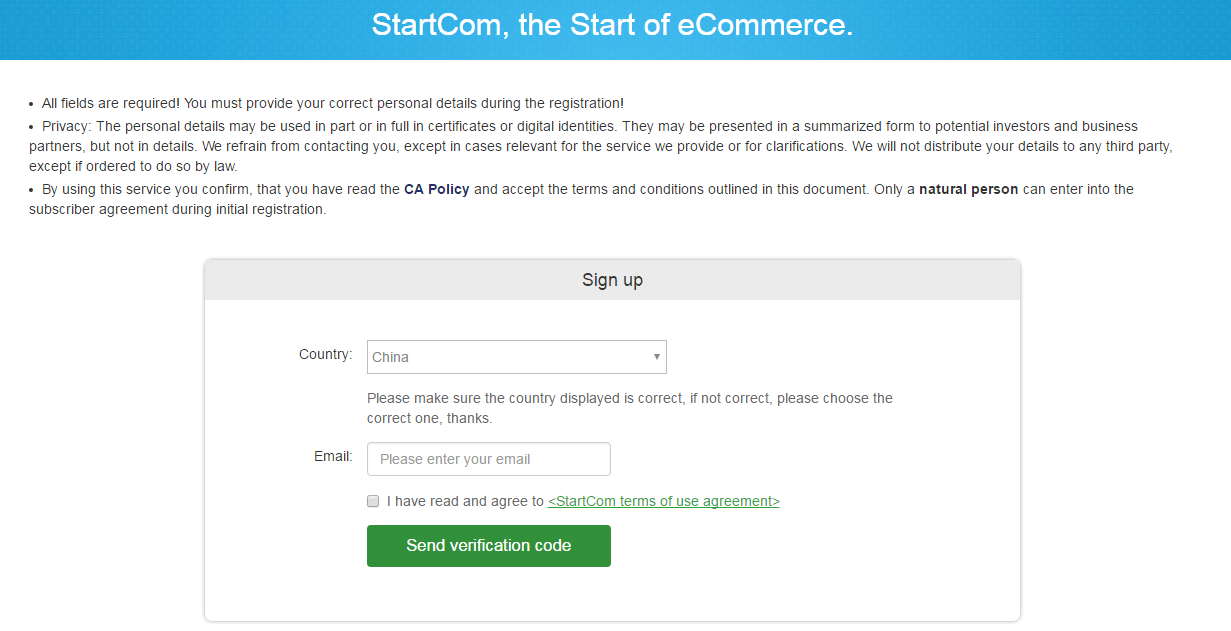Click the 'China' value in the Country box
Image resolution: width=1231 pixels, height=631 pixels.
(x=390, y=357)
